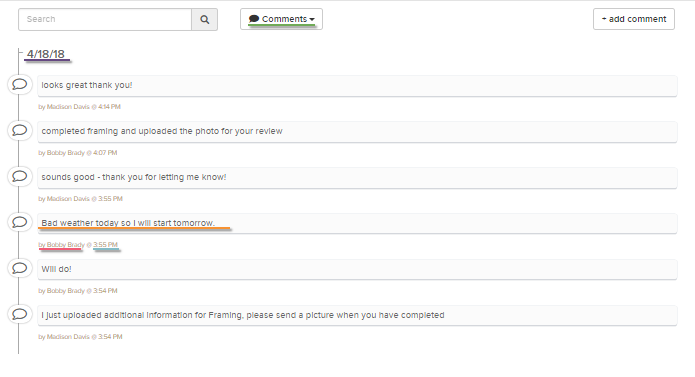Select the 'looks great thank you!' comment box
The height and width of the screenshot is (377, 695).
pos(357,86)
